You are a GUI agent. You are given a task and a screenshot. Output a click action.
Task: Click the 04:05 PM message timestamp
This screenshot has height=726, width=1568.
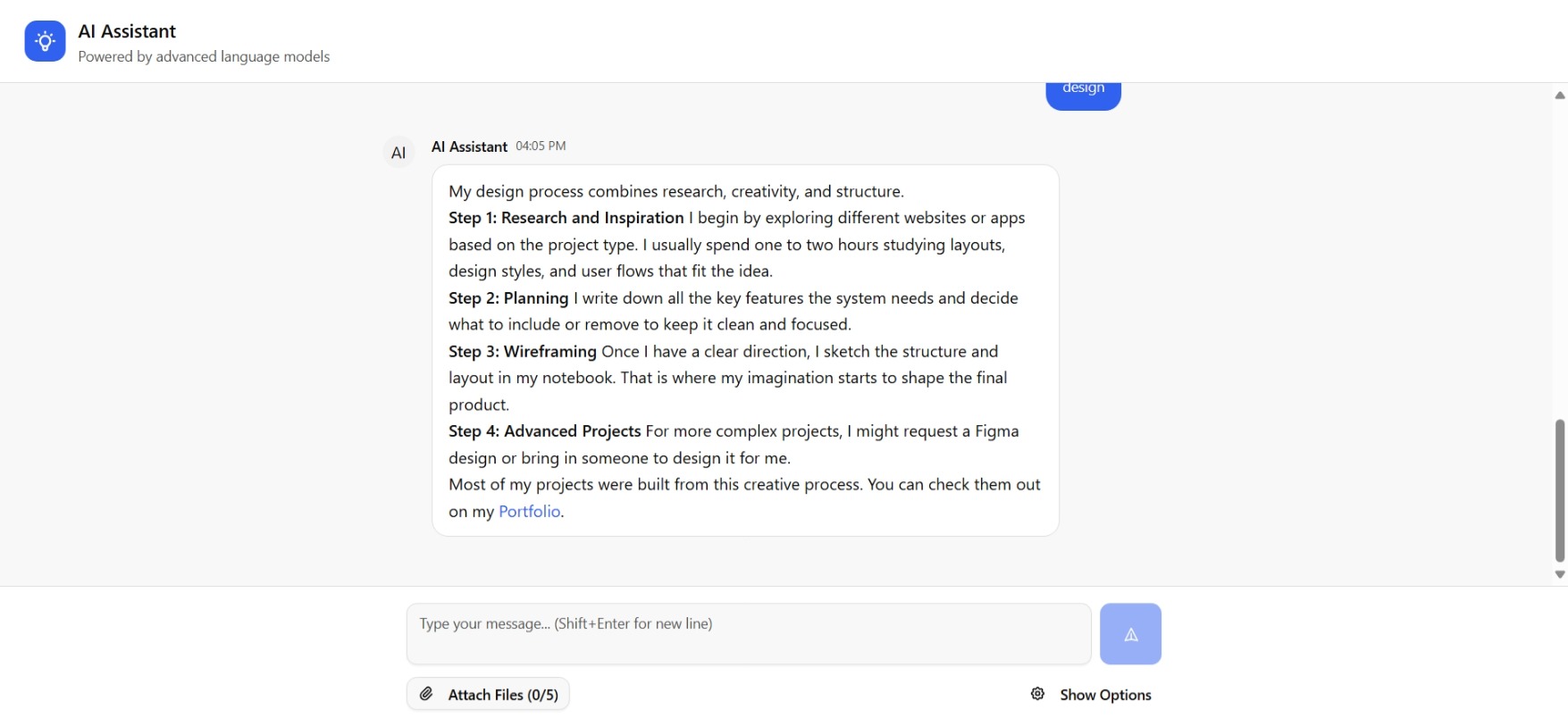(541, 146)
